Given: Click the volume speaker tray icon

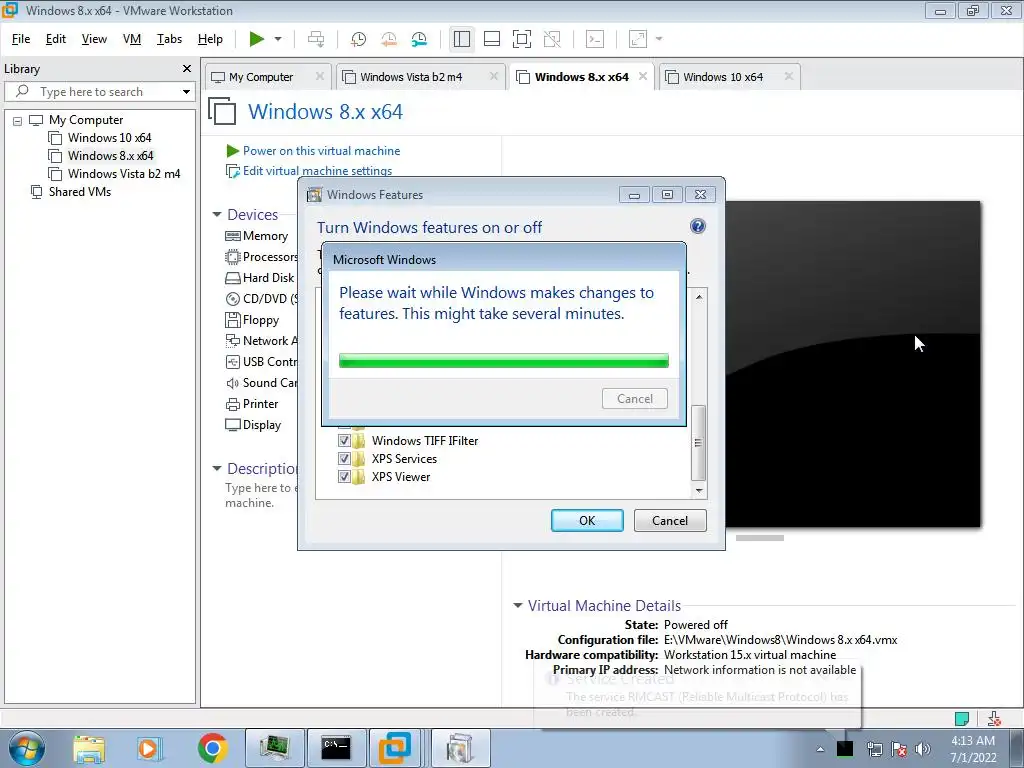Looking at the screenshot, I should pyautogui.click(x=923, y=749).
